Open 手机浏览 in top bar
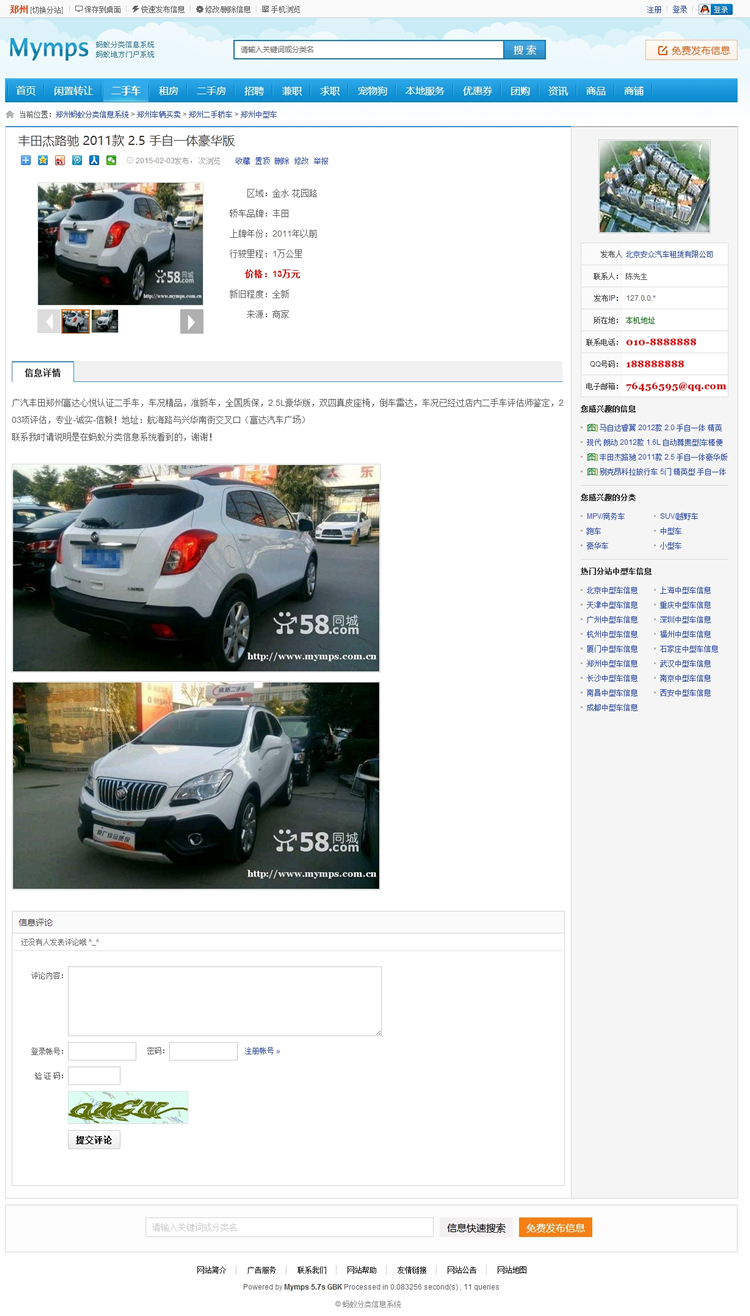The height and width of the screenshot is (1316, 750). pyautogui.click(x=281, y=9)
